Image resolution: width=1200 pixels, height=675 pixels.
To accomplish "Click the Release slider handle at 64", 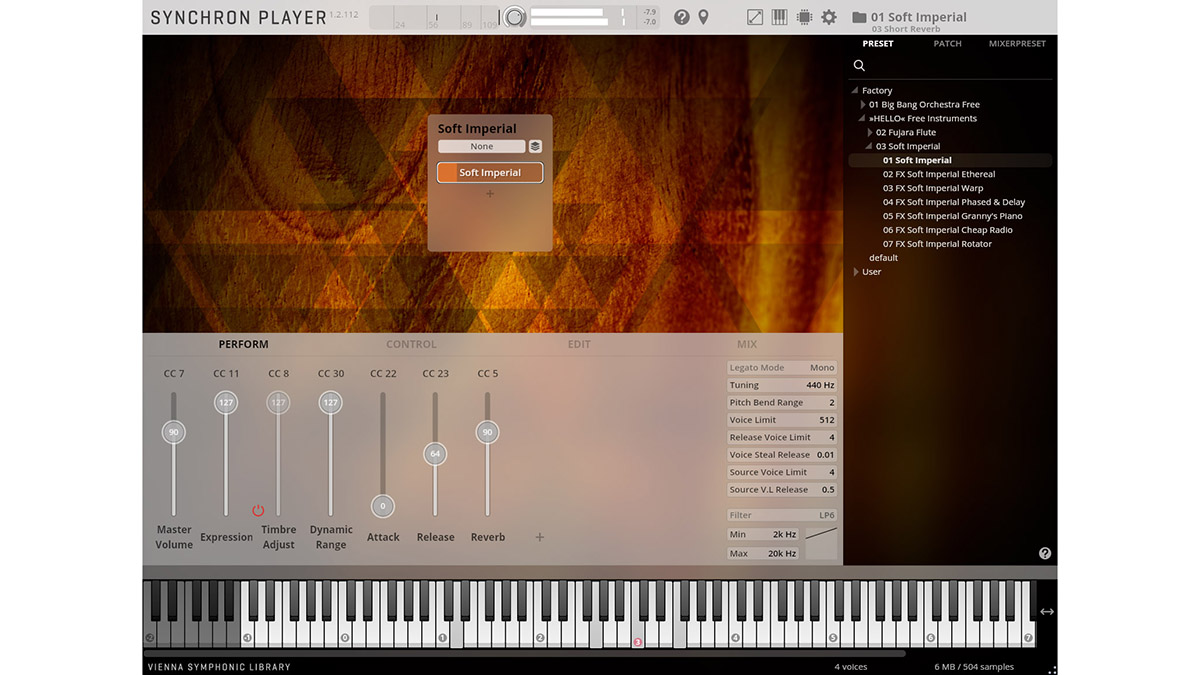I will tap(435, 453).
